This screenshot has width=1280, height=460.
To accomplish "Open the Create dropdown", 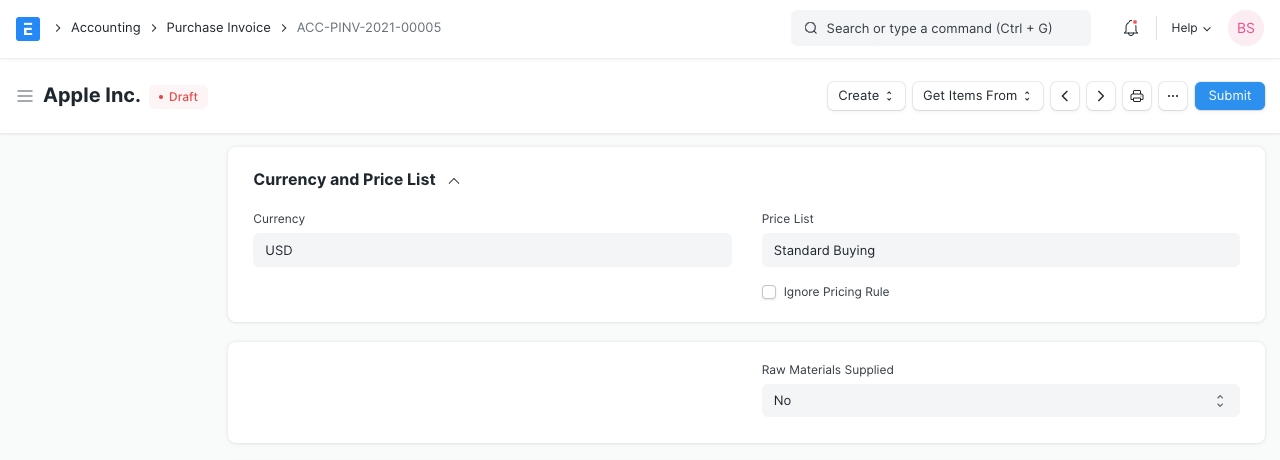I will click(866, 96).
